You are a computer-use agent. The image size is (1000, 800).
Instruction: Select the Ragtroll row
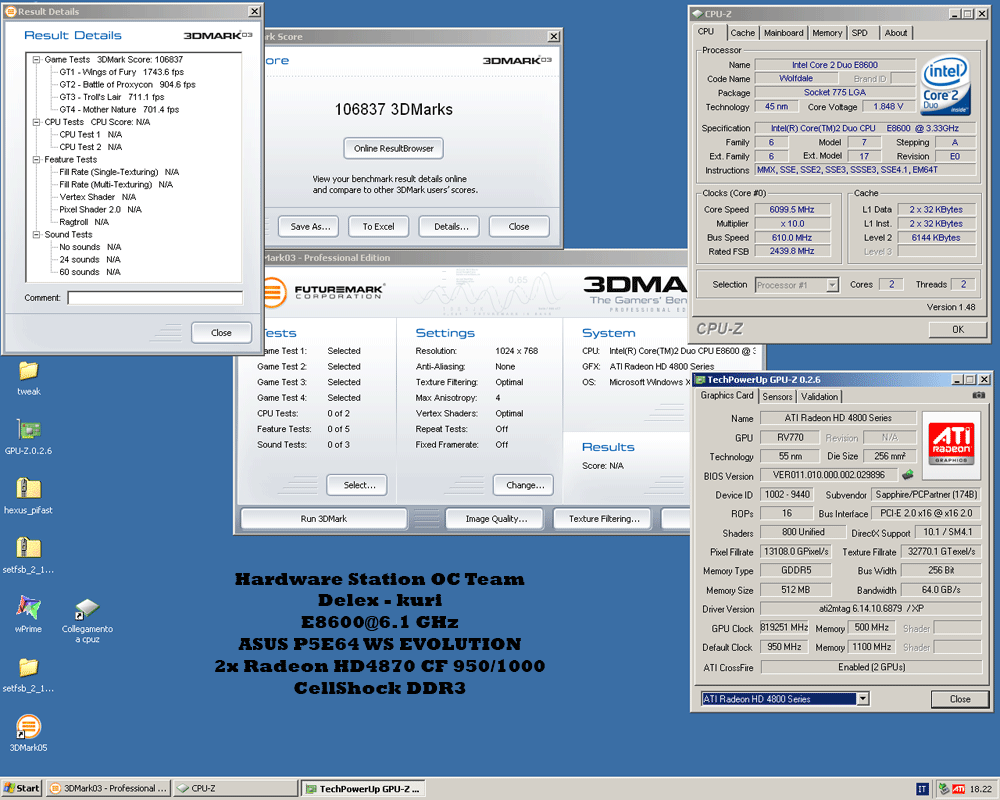[x=84, y=222]
